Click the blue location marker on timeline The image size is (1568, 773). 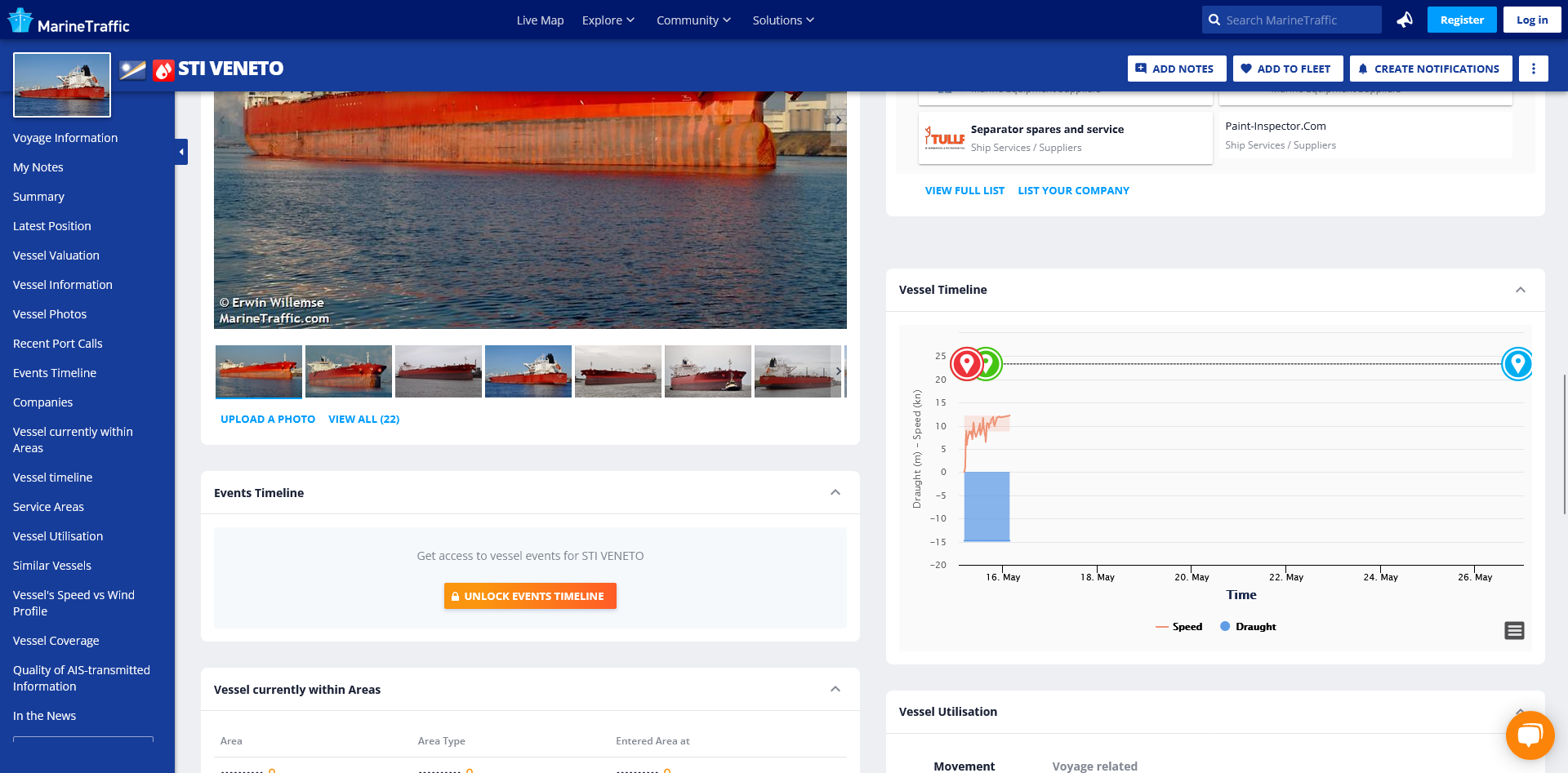point(1517,363)
